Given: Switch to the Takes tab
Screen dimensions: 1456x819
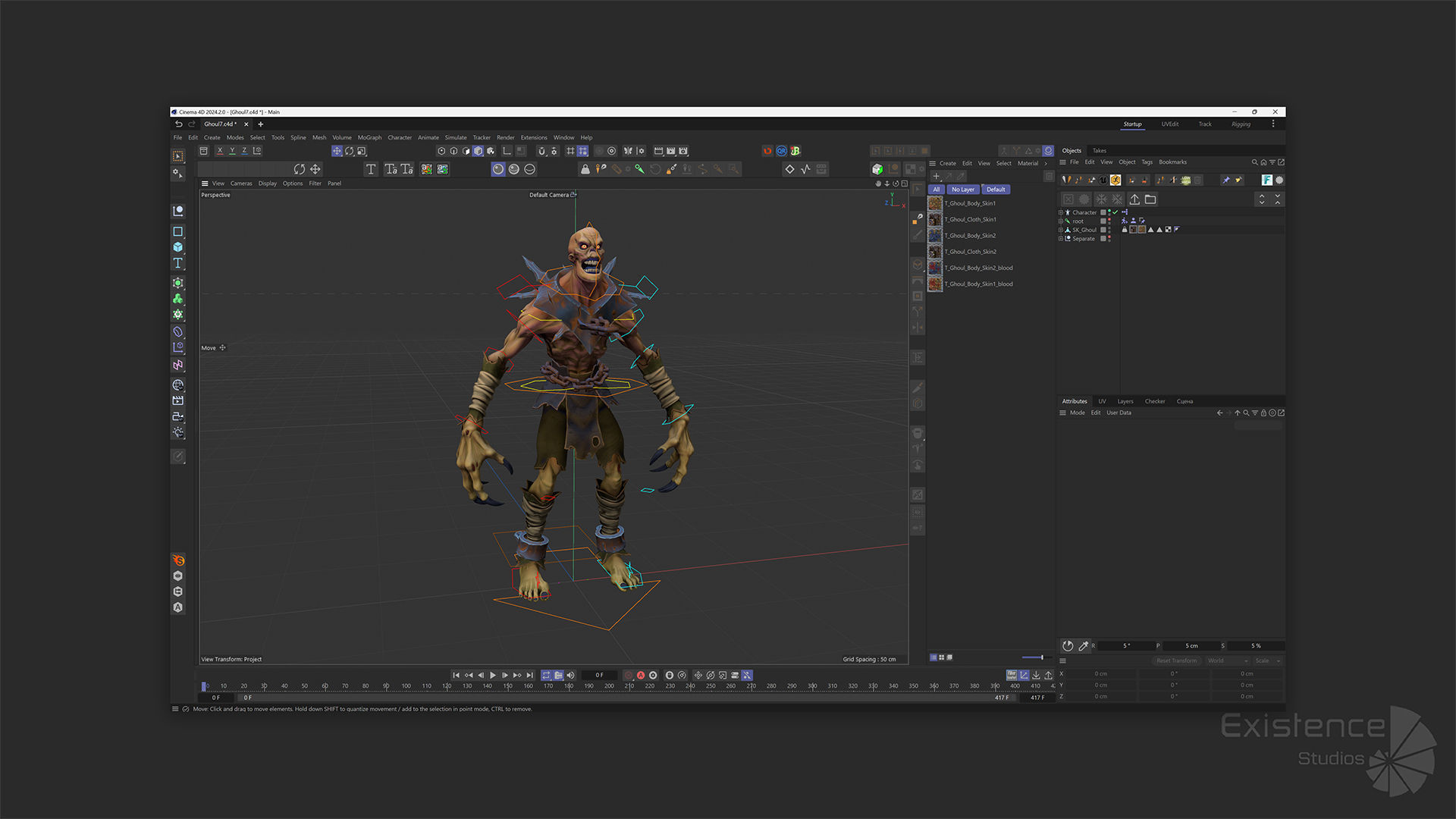Looking at the screenshot, I should [x=1100, y=151].
